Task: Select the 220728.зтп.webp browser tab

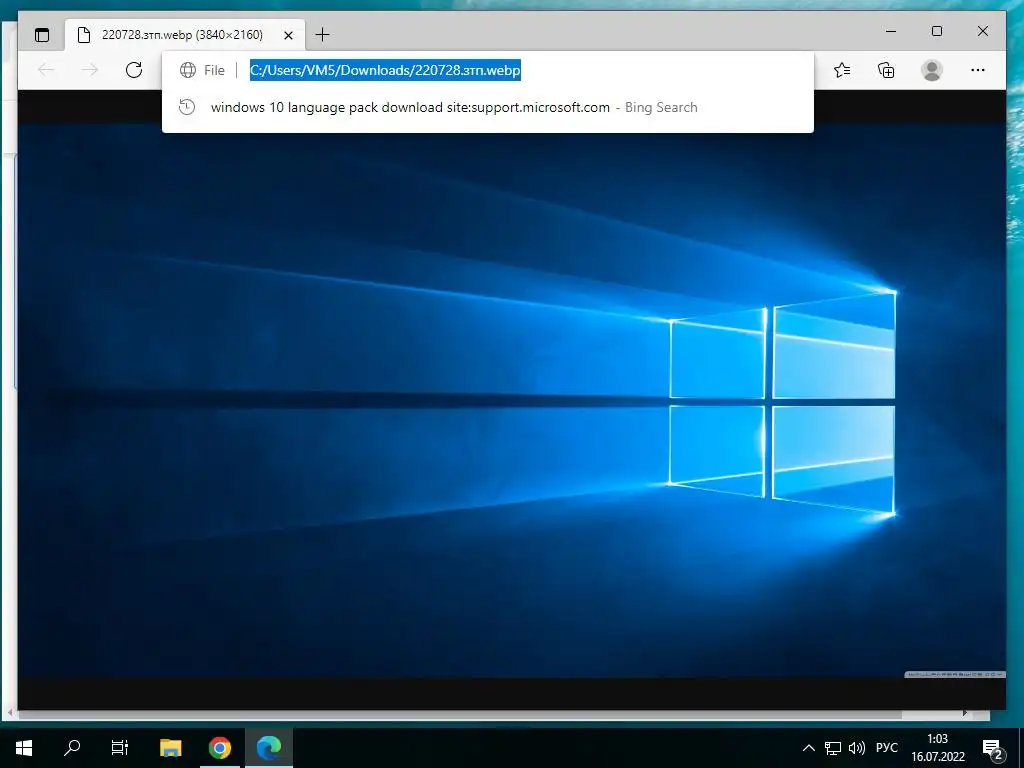Action: (185, 35)
